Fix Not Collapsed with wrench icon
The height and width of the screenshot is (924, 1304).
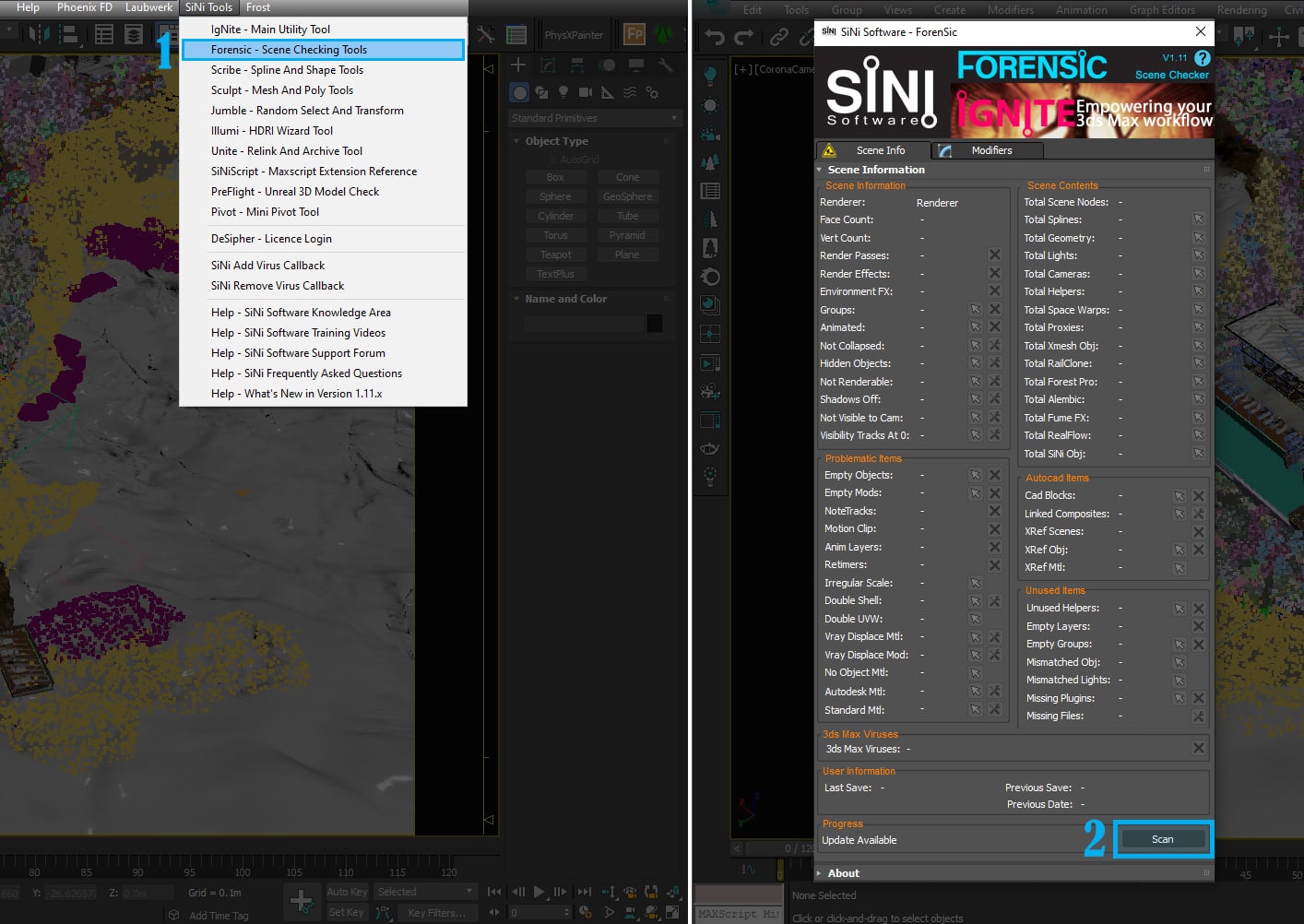click(994, 346)
